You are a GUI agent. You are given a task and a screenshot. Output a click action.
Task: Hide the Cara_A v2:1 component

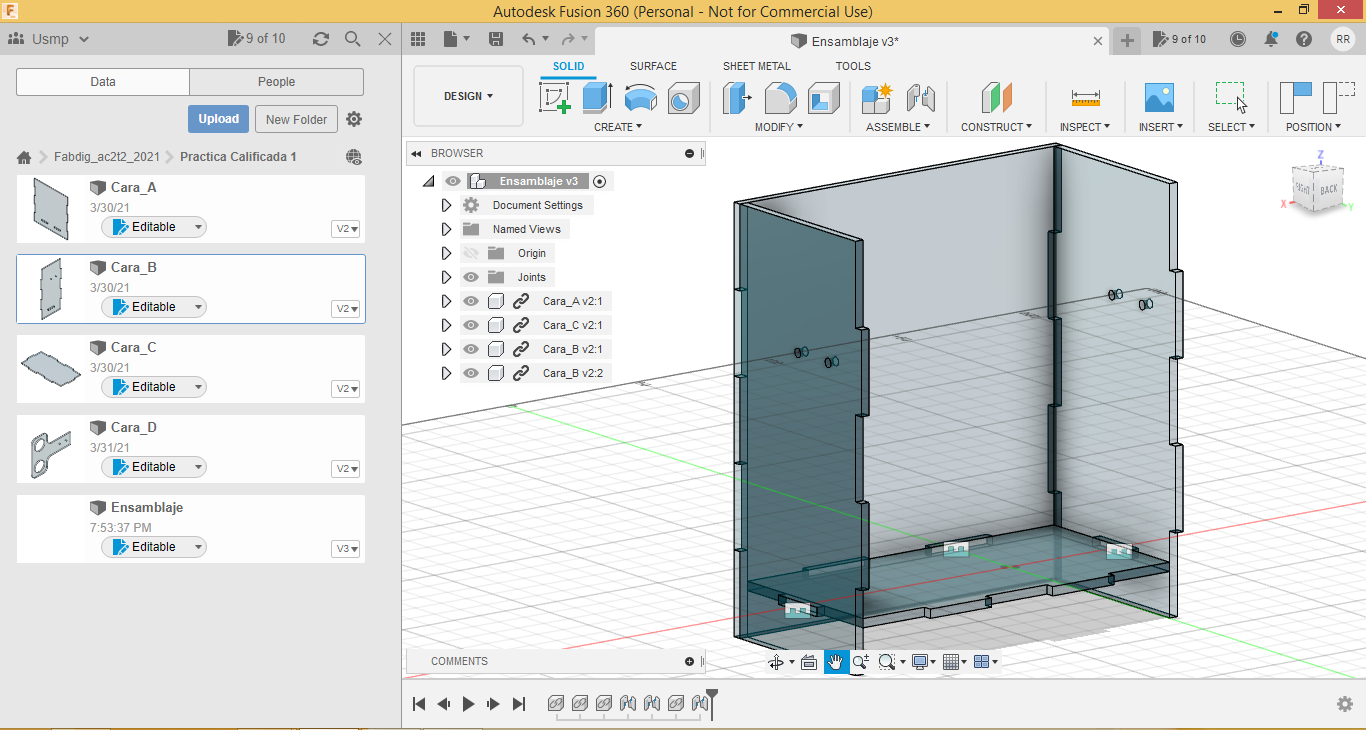pyautogui.click(x=471, y=301)
